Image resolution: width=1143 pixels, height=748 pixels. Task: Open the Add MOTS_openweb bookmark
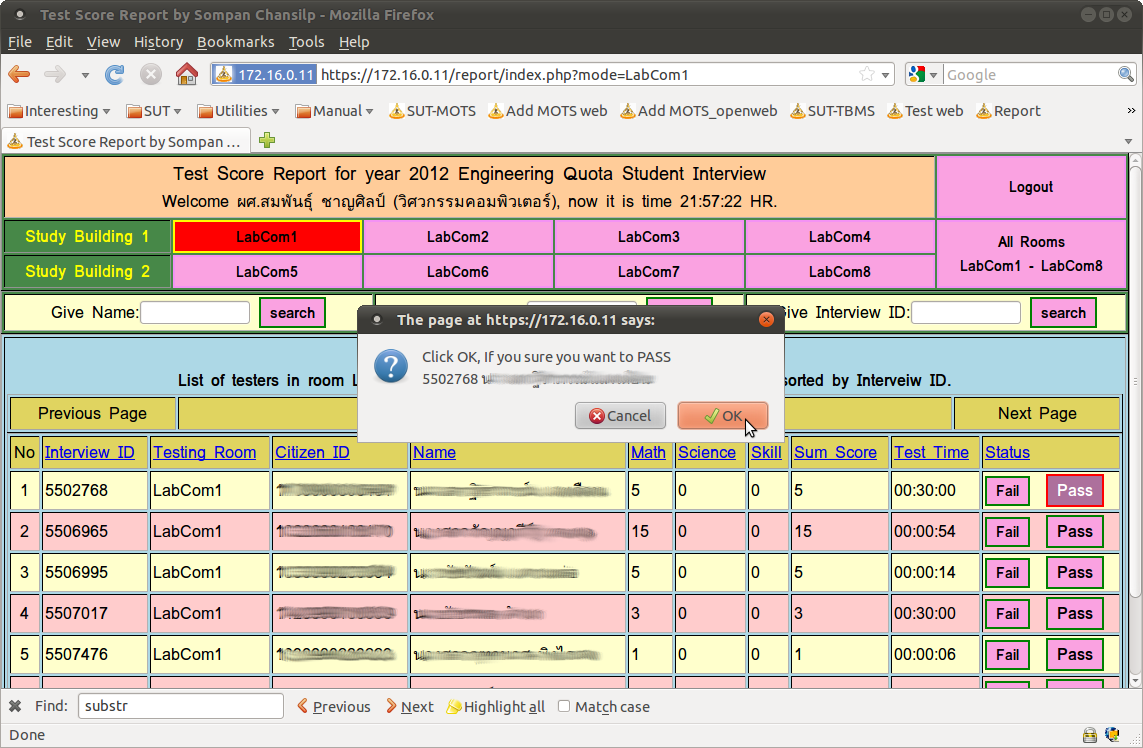pos(698,111)
